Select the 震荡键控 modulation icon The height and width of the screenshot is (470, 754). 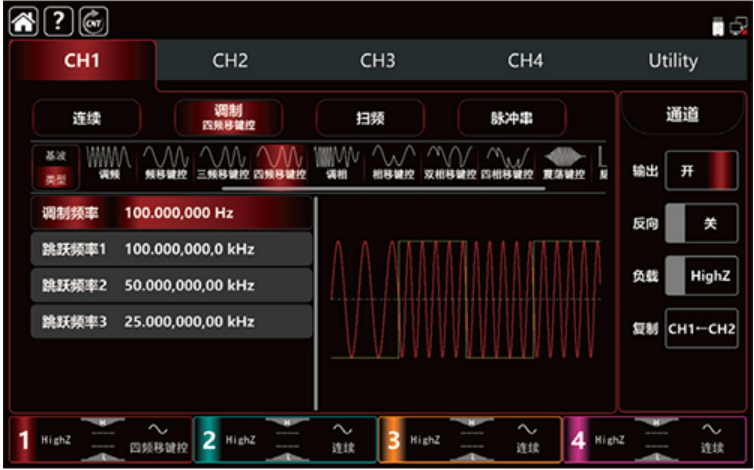[564, 164]
